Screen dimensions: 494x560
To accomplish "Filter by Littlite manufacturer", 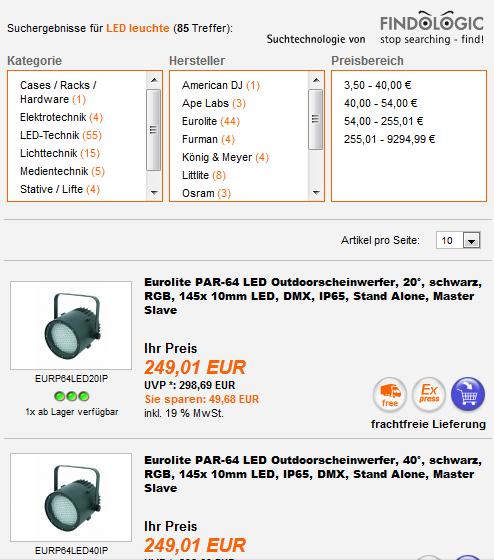I will (x=204, y=175).
